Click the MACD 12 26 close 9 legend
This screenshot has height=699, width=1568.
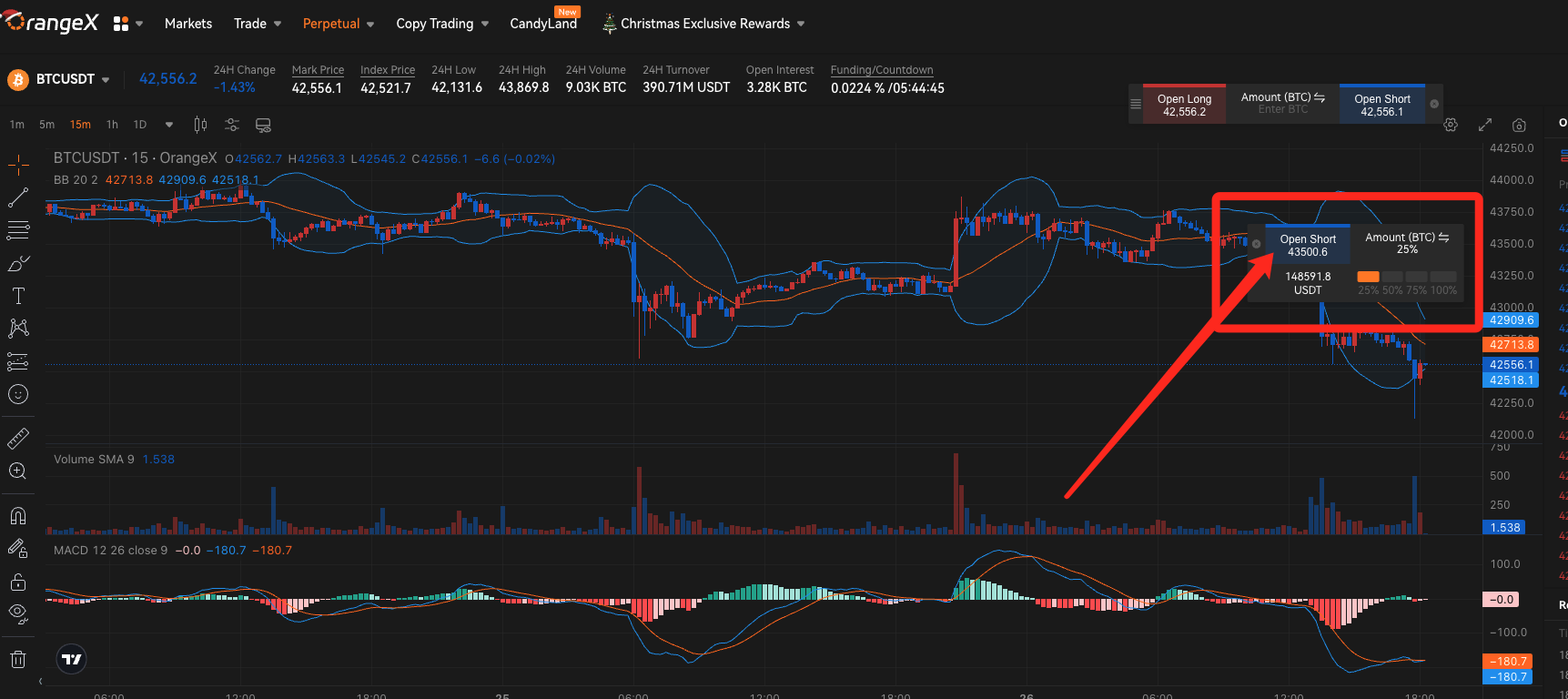(x=110, y=550)
